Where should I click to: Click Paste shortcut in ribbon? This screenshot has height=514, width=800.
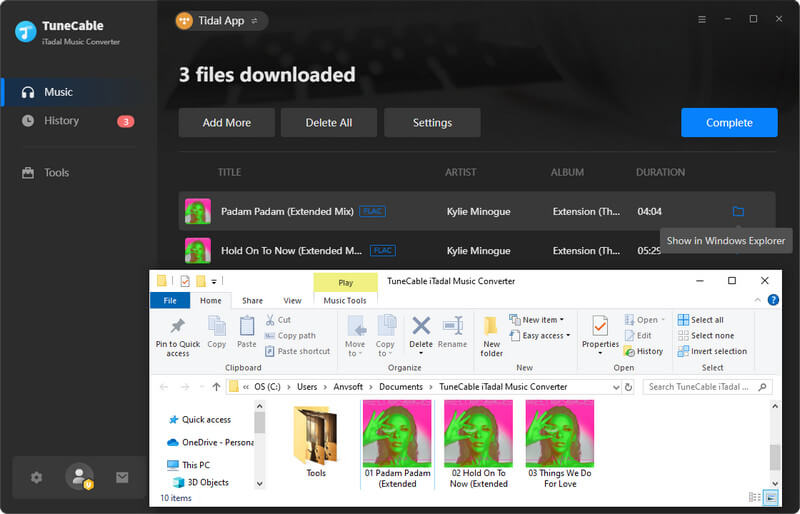click(x=297, y=352)
